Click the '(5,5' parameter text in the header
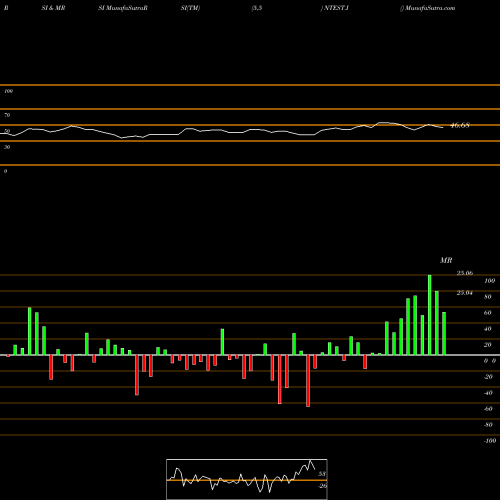The width and height of the screenshot is (500, 500). [257, 8]
